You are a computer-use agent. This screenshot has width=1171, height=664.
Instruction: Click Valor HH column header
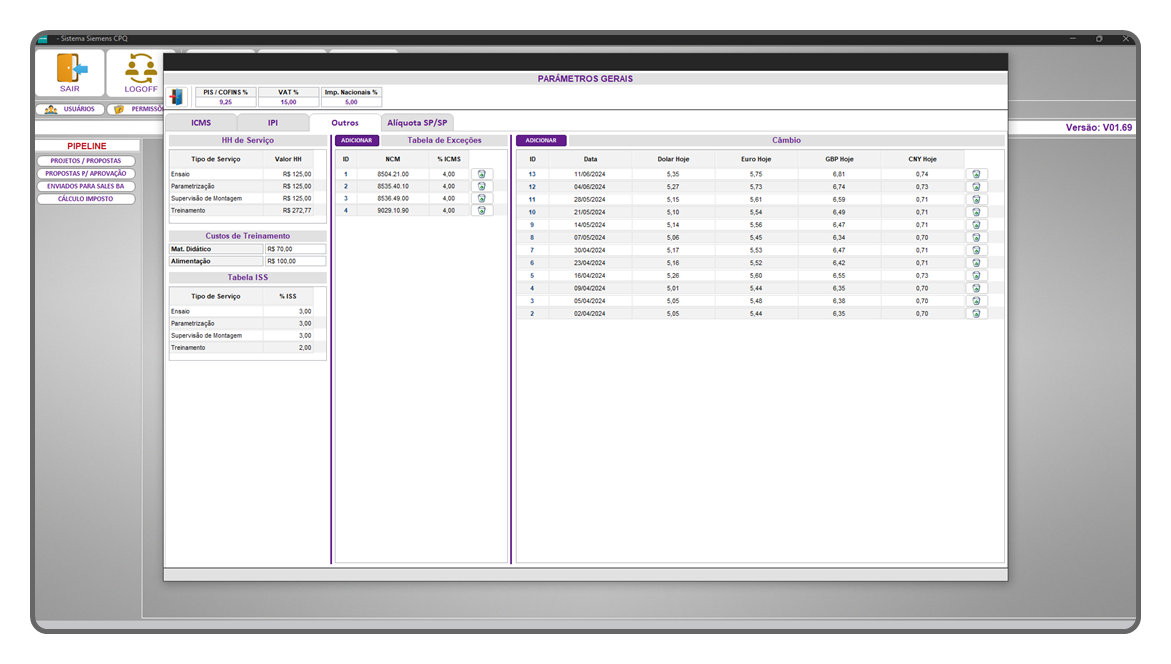(x=288, y=159)
